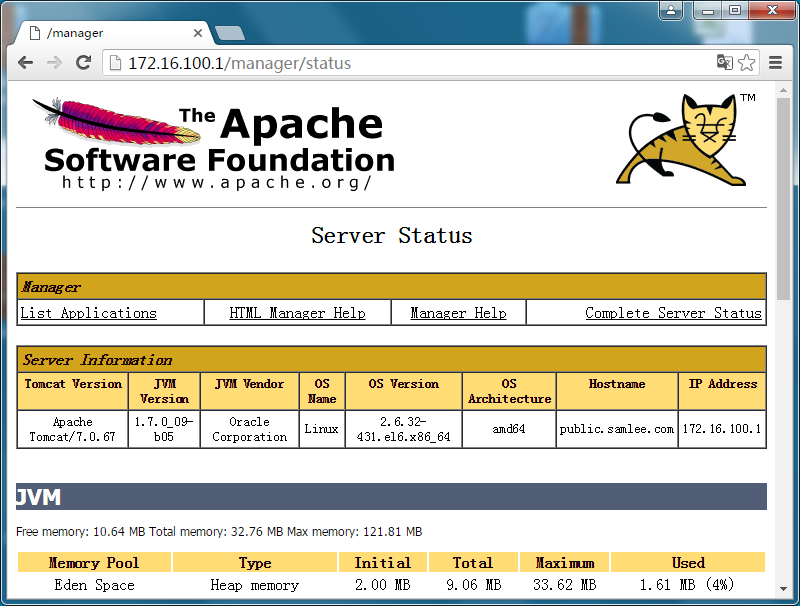Click the Heap memory type cell

(255, 585)
